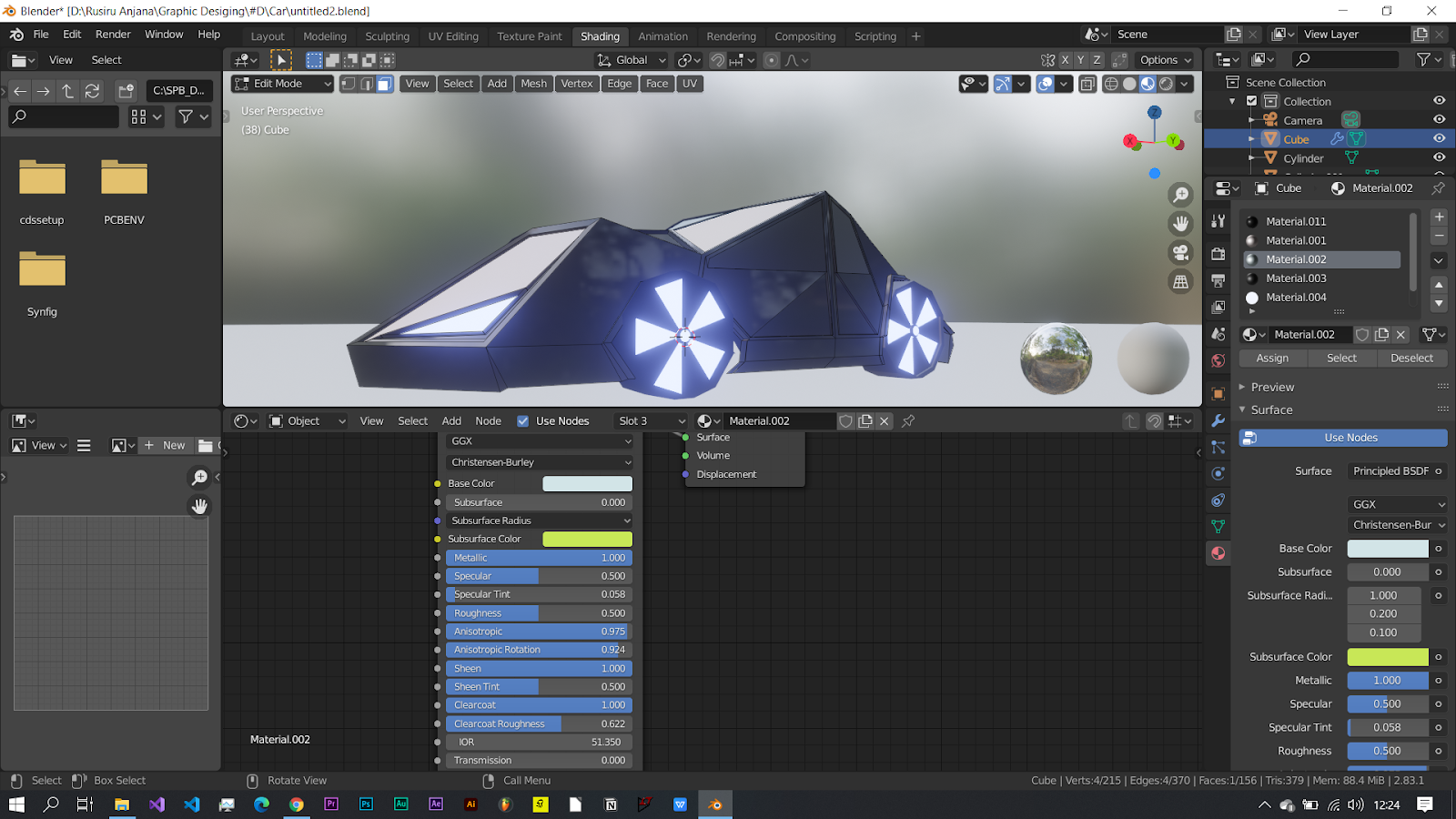Select the World properties icon
1456x819 pixels.
(1218, 359)
